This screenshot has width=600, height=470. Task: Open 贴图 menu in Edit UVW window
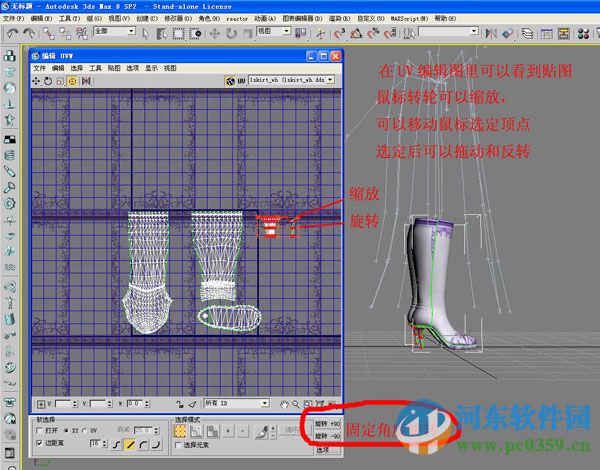(x=114, y=68)
